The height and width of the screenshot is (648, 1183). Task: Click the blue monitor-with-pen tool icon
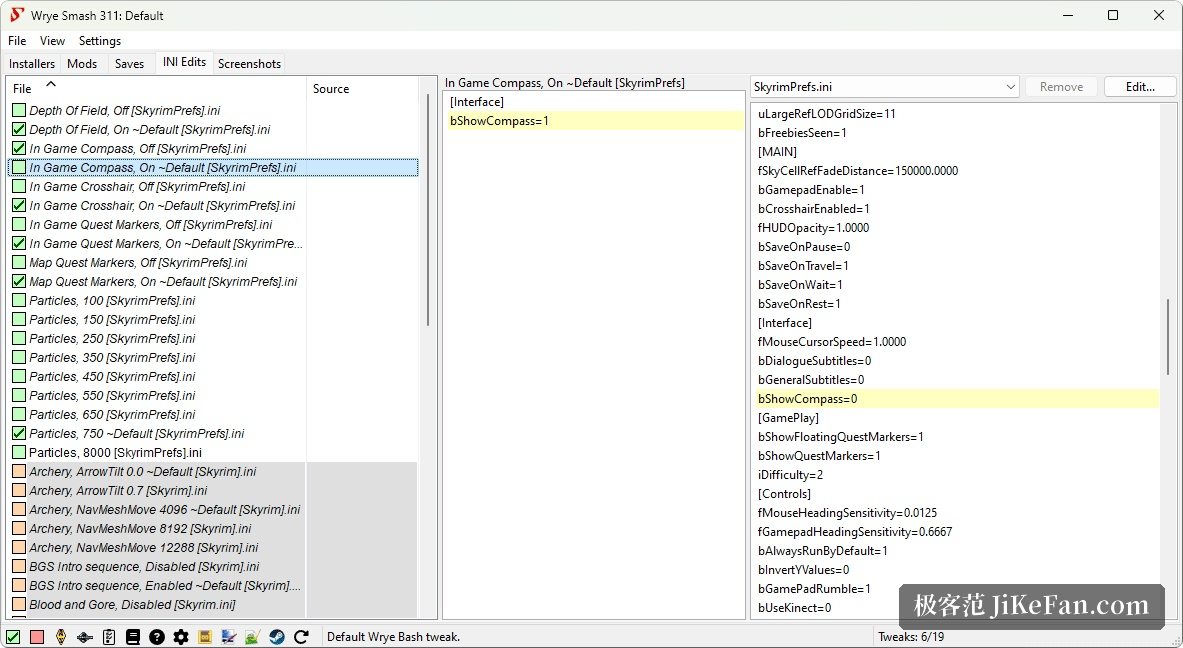(229, 637)
